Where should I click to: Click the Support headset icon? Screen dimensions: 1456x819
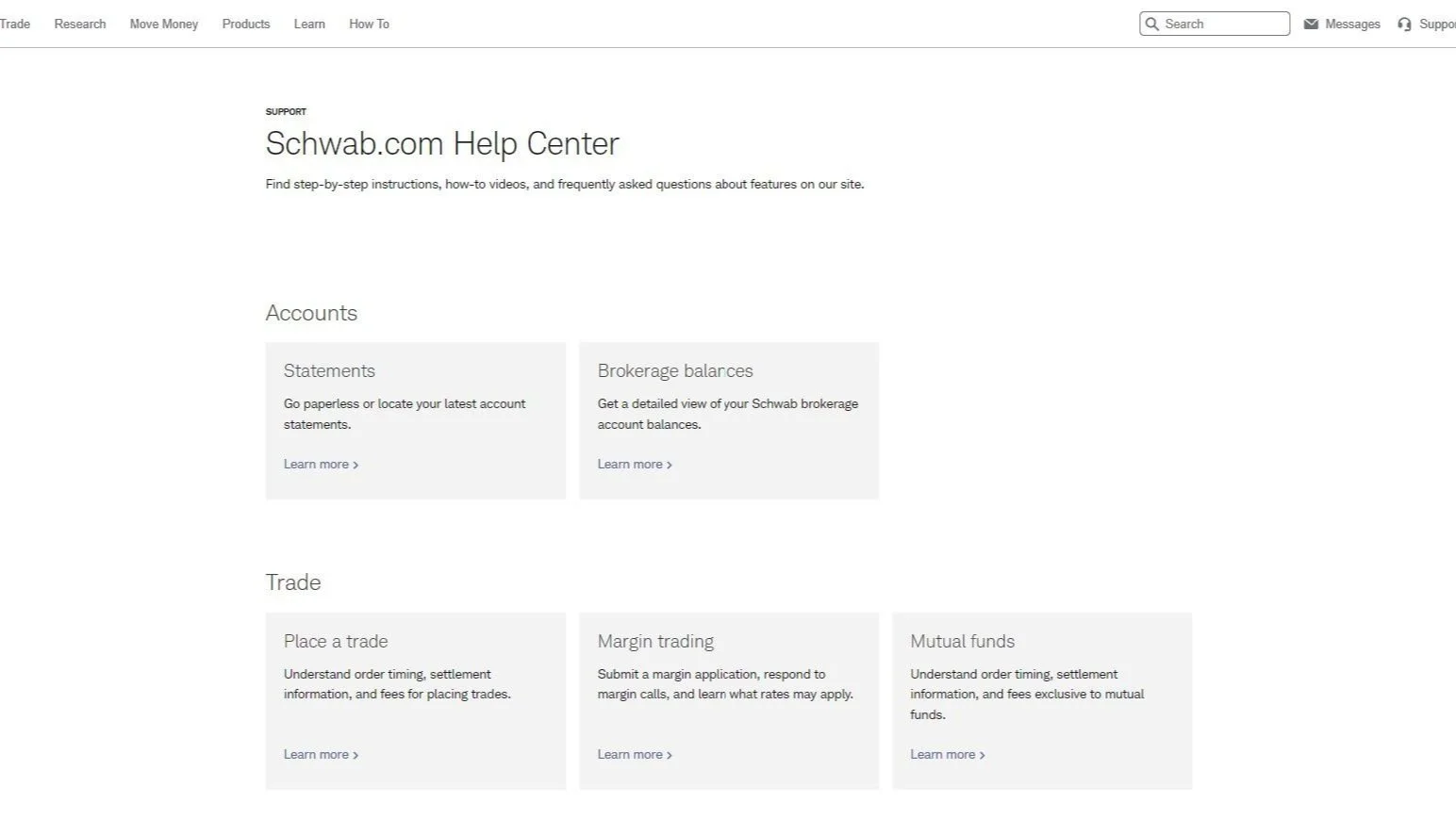tap(1404, 25)
